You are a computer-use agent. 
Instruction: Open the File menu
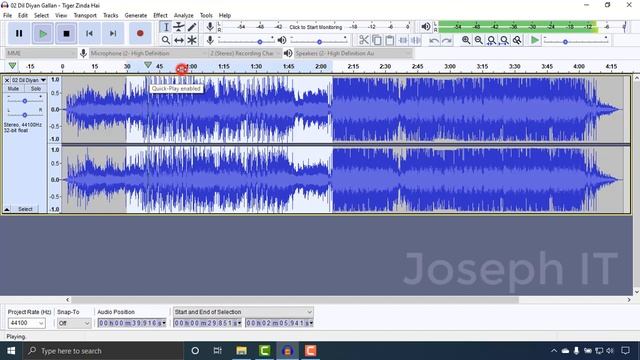(7, 16)
